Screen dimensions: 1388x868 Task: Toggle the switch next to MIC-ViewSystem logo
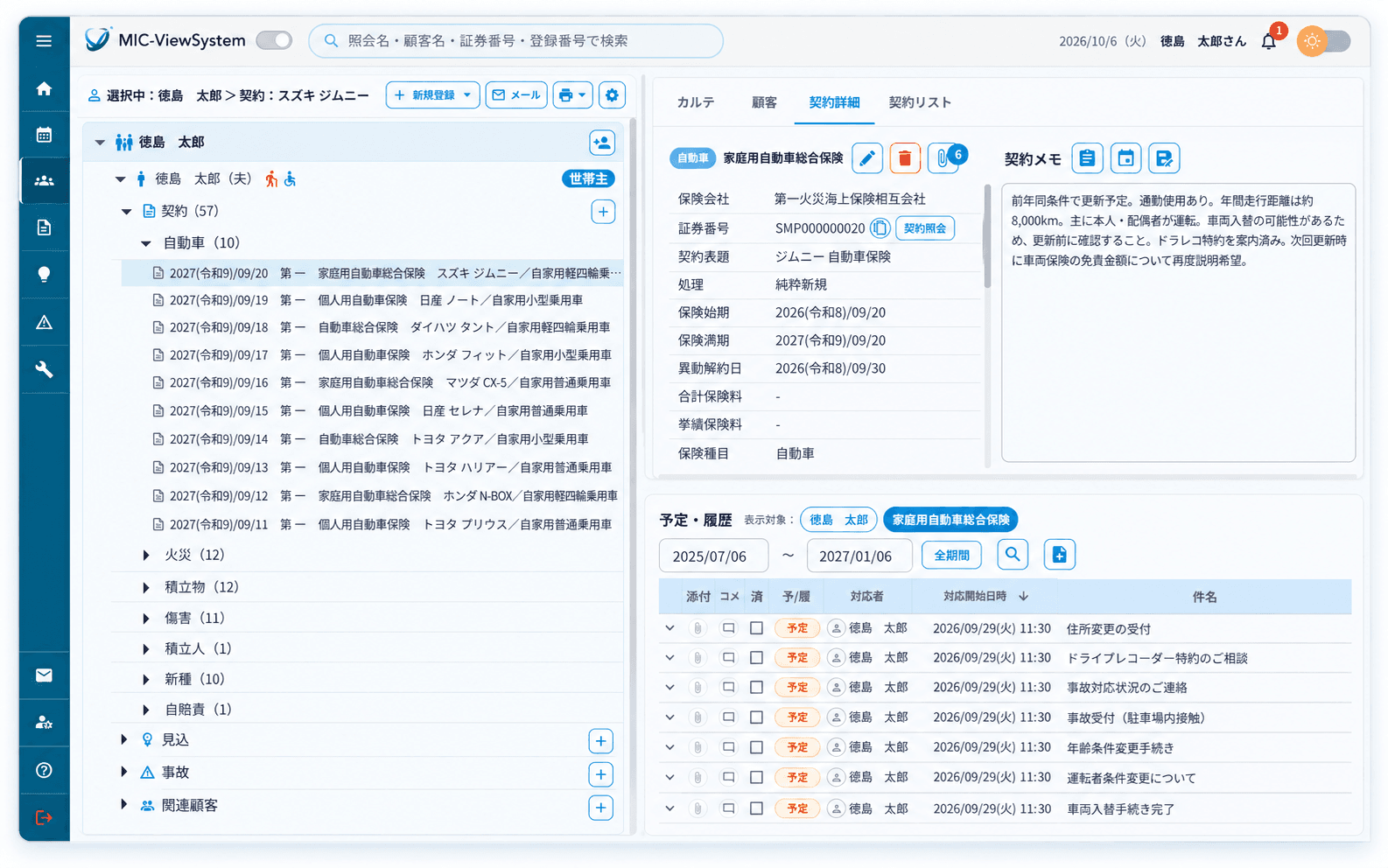274,40
